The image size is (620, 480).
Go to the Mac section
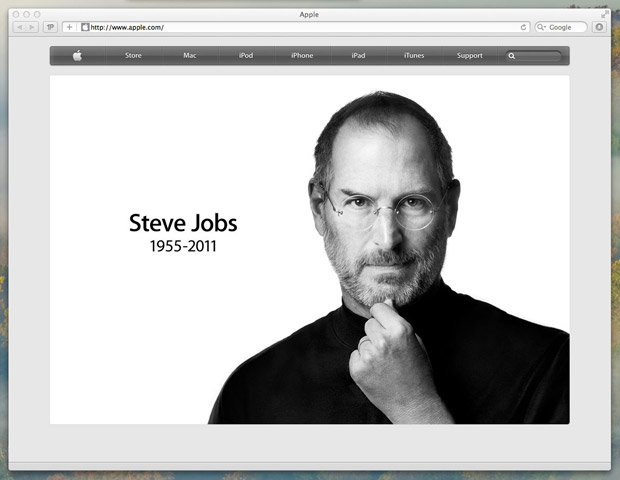click(190, 56)
